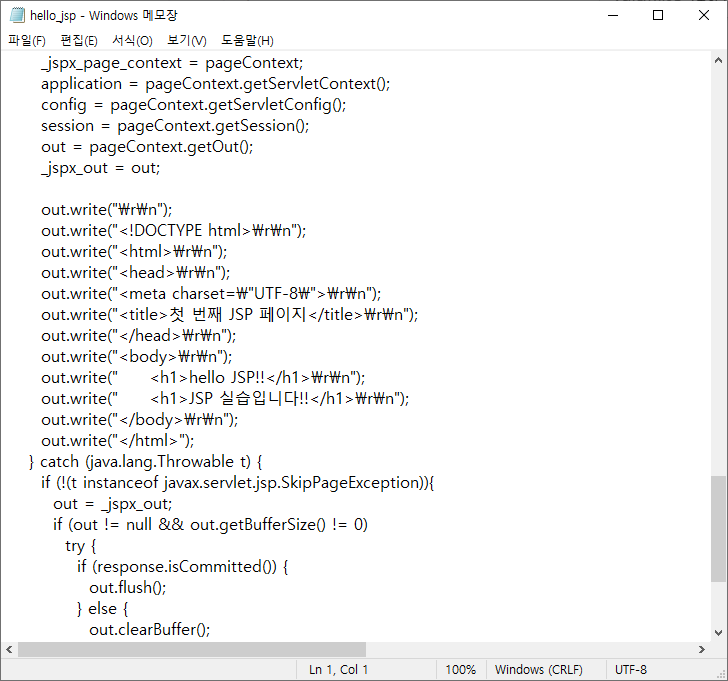
Task: Click the 'catch (java.lang.Throwable t)' line
Action: click(x=146, y=462)
